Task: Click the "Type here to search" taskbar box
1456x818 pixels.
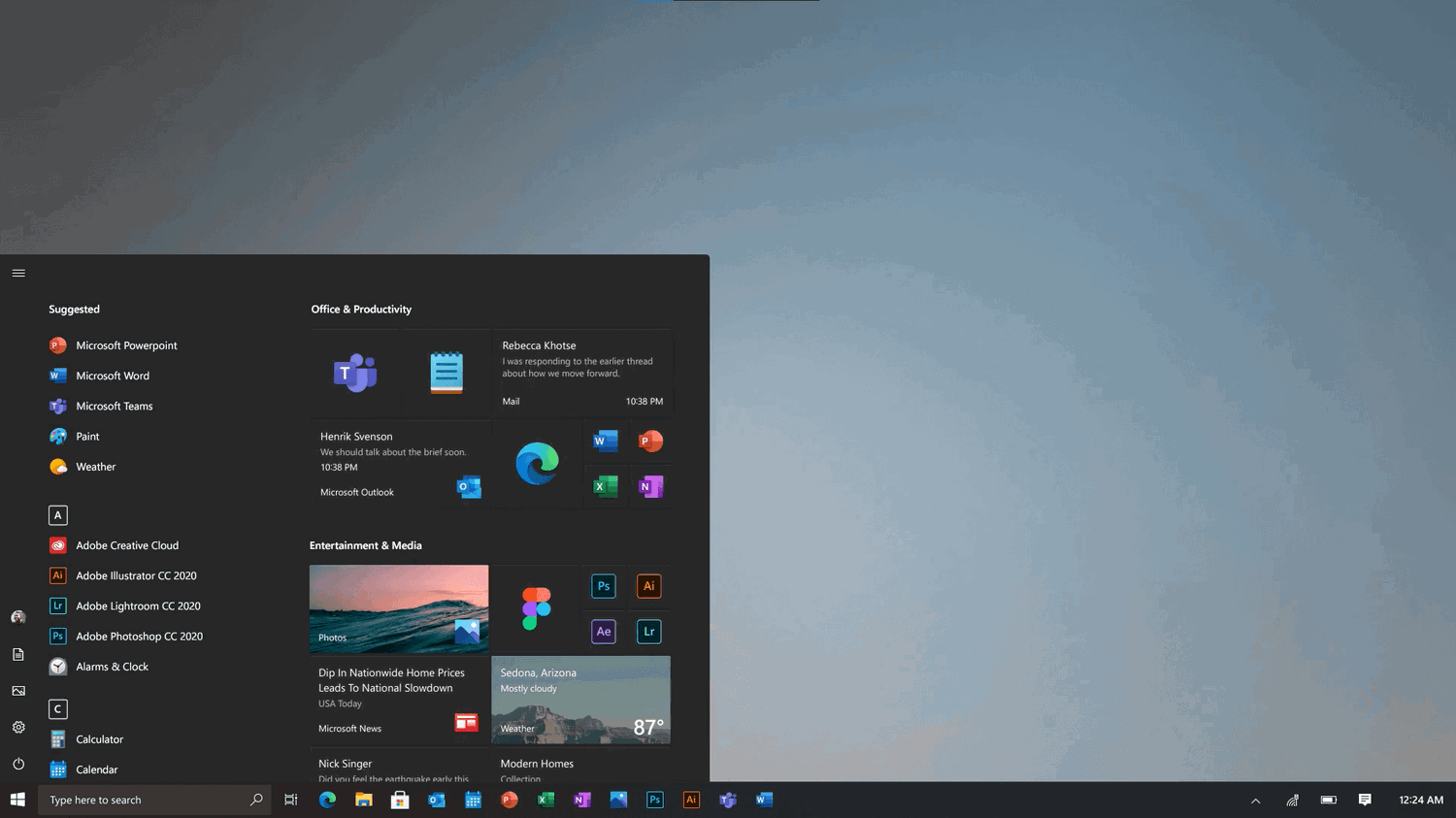Action: pos(154,800)
